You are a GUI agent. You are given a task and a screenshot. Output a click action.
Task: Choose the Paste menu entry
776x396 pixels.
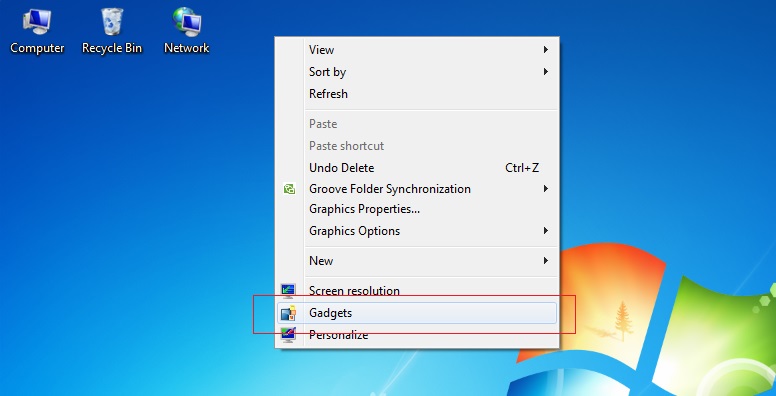(x=417, y=124)
